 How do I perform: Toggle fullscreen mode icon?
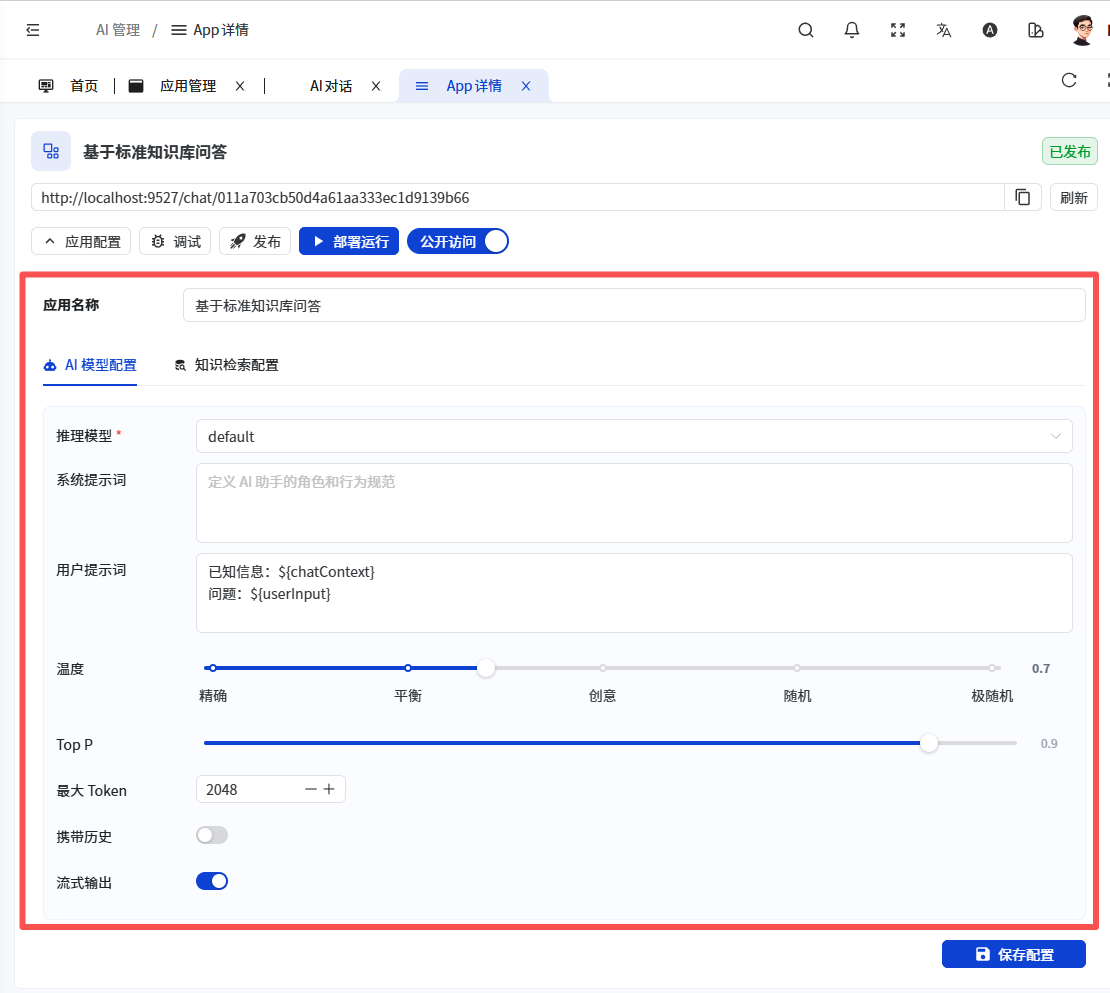pos(898,30)
